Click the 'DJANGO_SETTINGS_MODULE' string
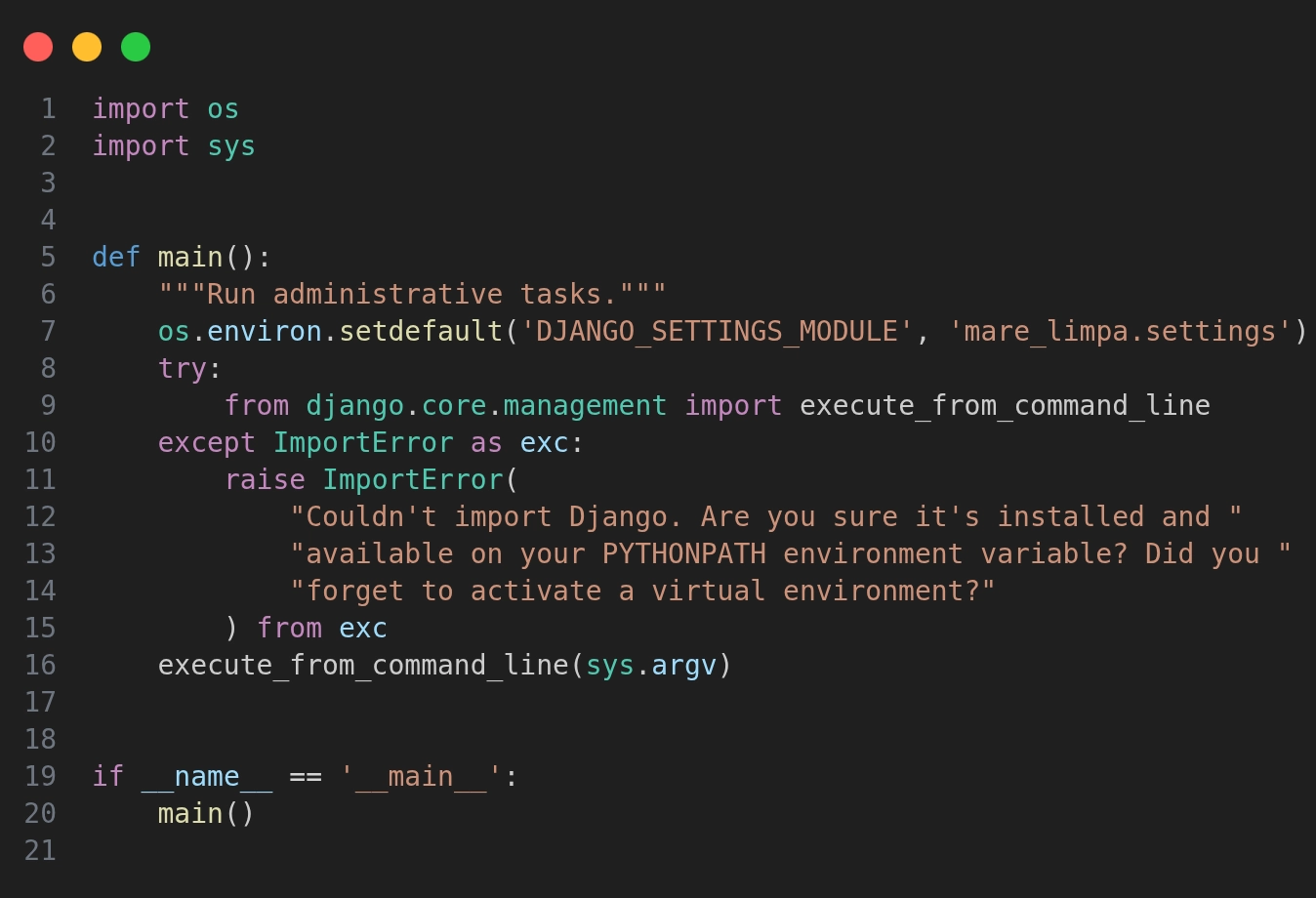Screen dimensions: 1316x898 point(717,332)
